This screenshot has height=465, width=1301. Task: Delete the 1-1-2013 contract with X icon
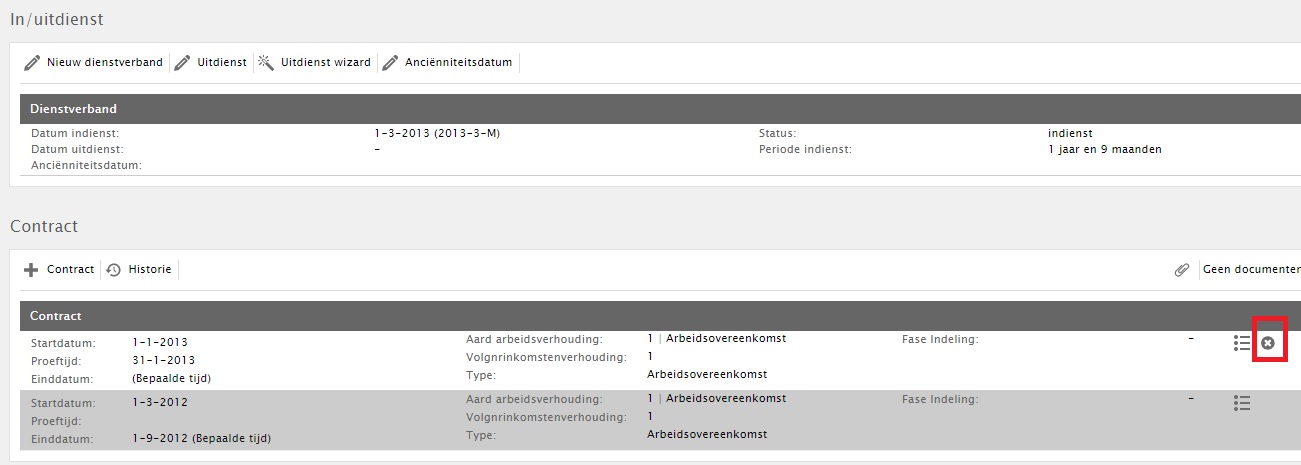click(x=1268, y=343)
